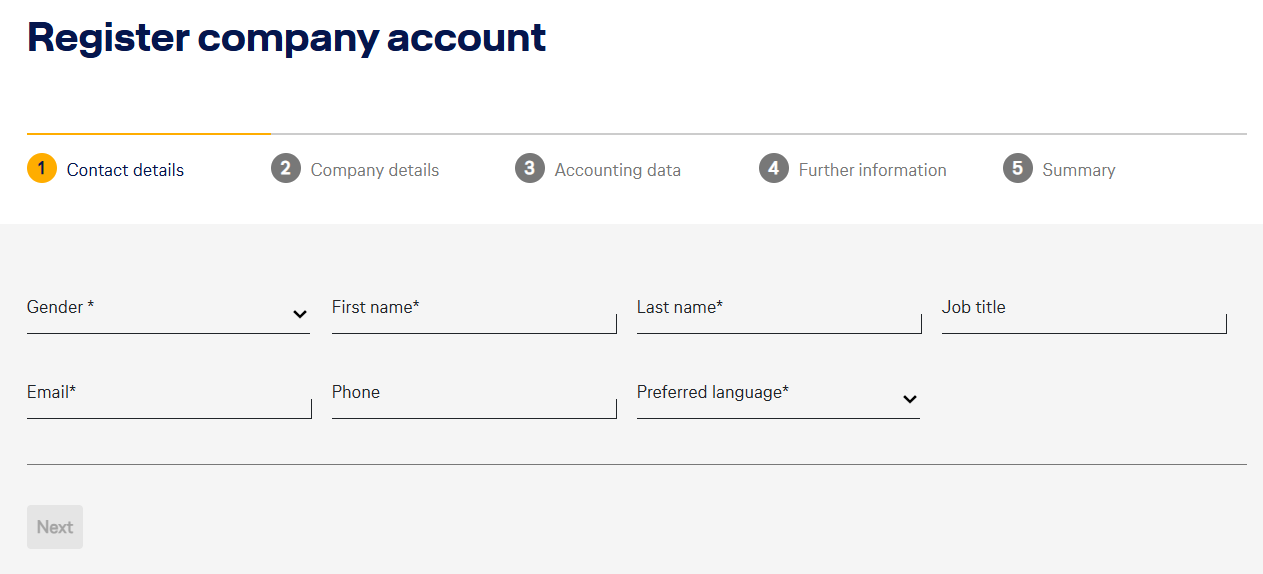Click the step 3 number circle icon
This screenshot has width=1263, height=574.
(529, 169)
